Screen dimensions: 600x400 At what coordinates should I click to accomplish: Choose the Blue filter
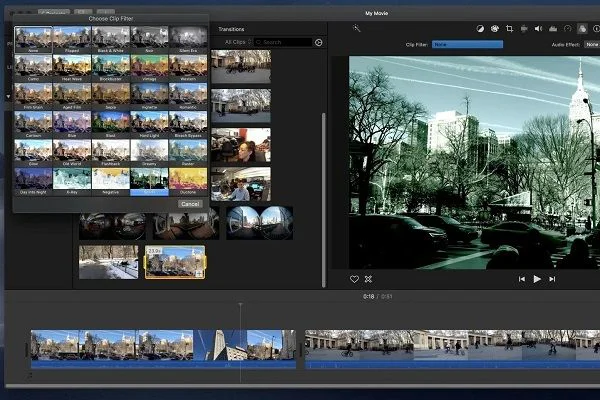[x=72, y=124]
